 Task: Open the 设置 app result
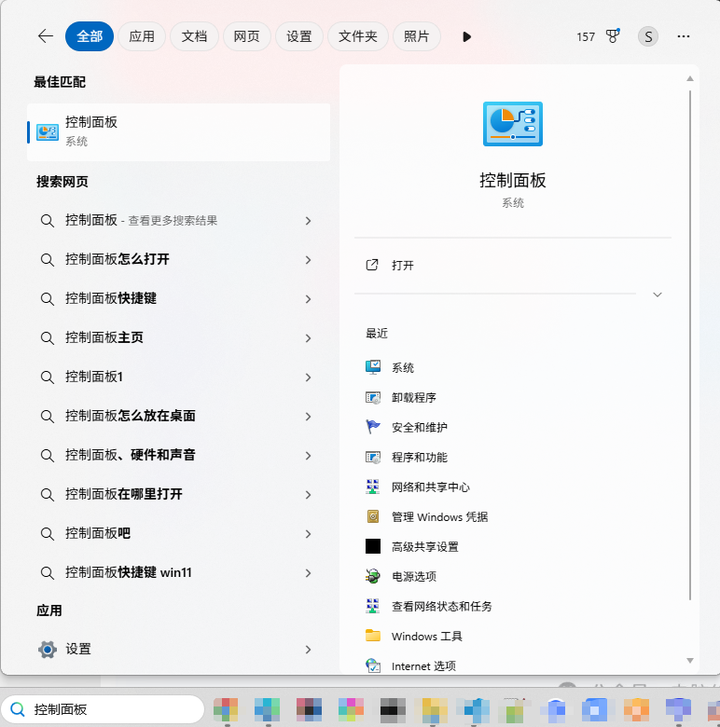(x=178, y=649)
